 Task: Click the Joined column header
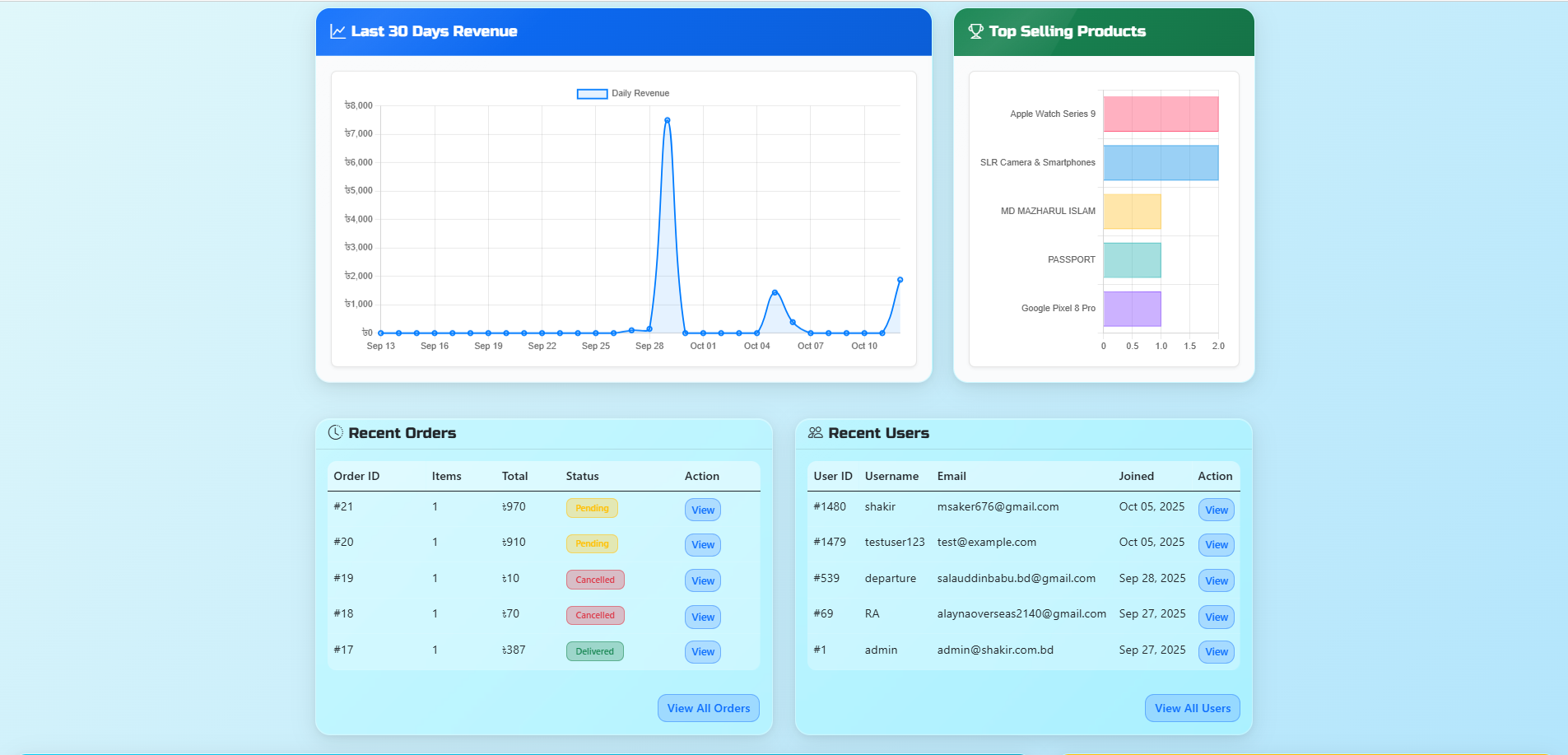tap(1136, 476)
